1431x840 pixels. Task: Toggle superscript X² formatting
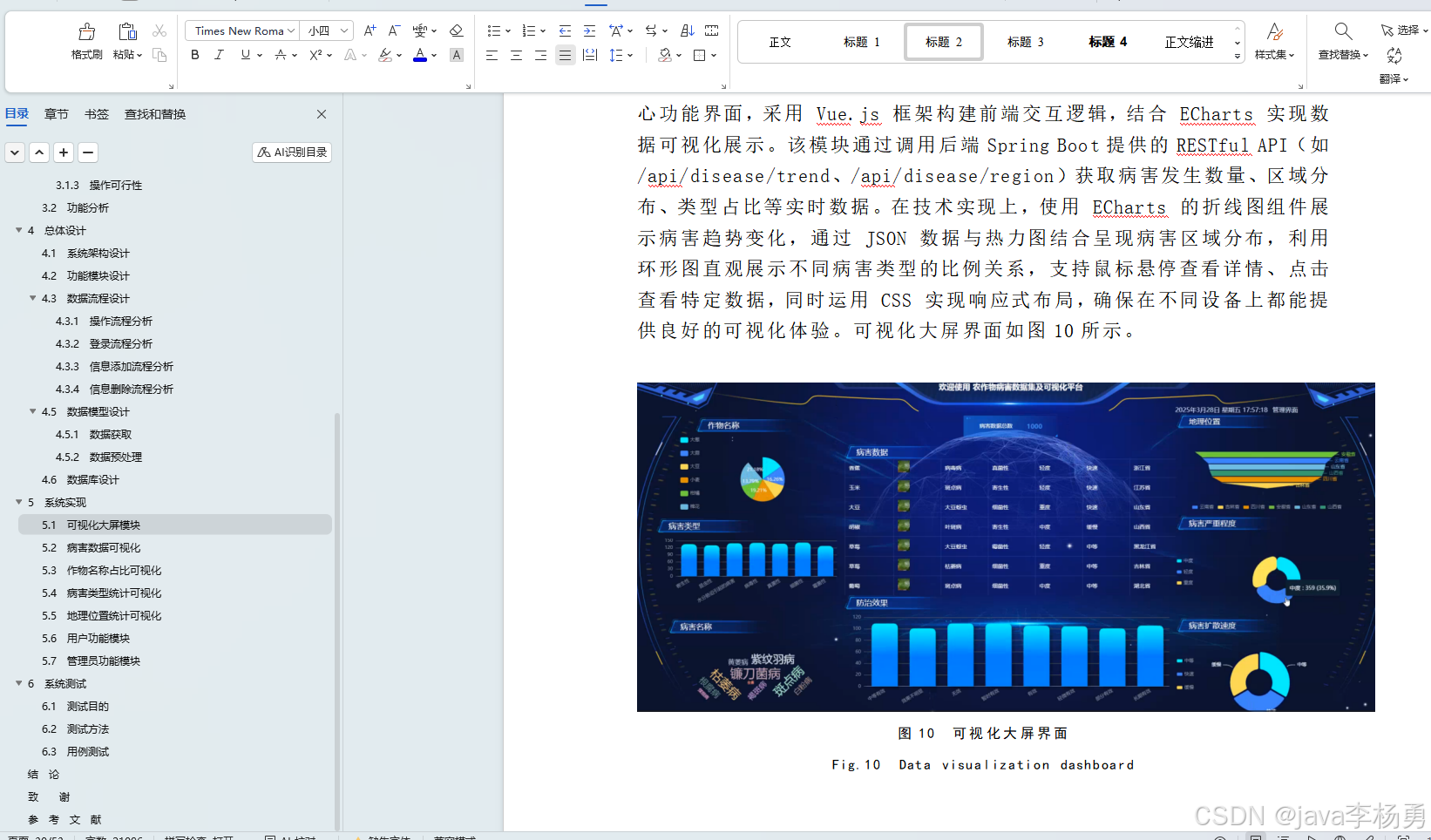click(x=315, y=55)
